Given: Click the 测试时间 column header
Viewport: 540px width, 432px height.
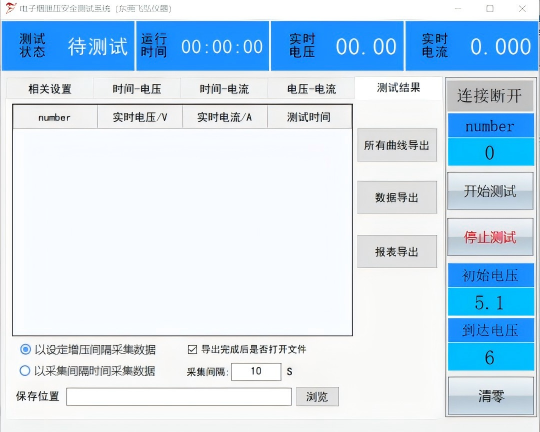Looking at the screenshot, I should [x=309, y=117].
